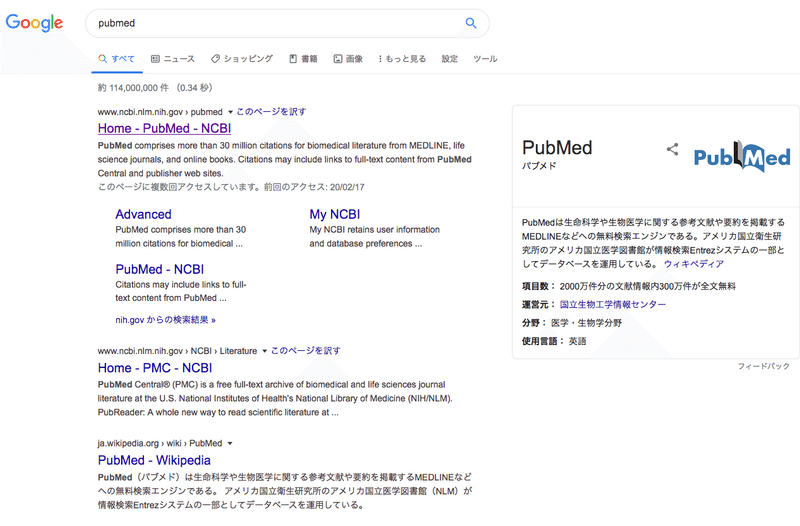Click the Google logo

coord(34,23)
